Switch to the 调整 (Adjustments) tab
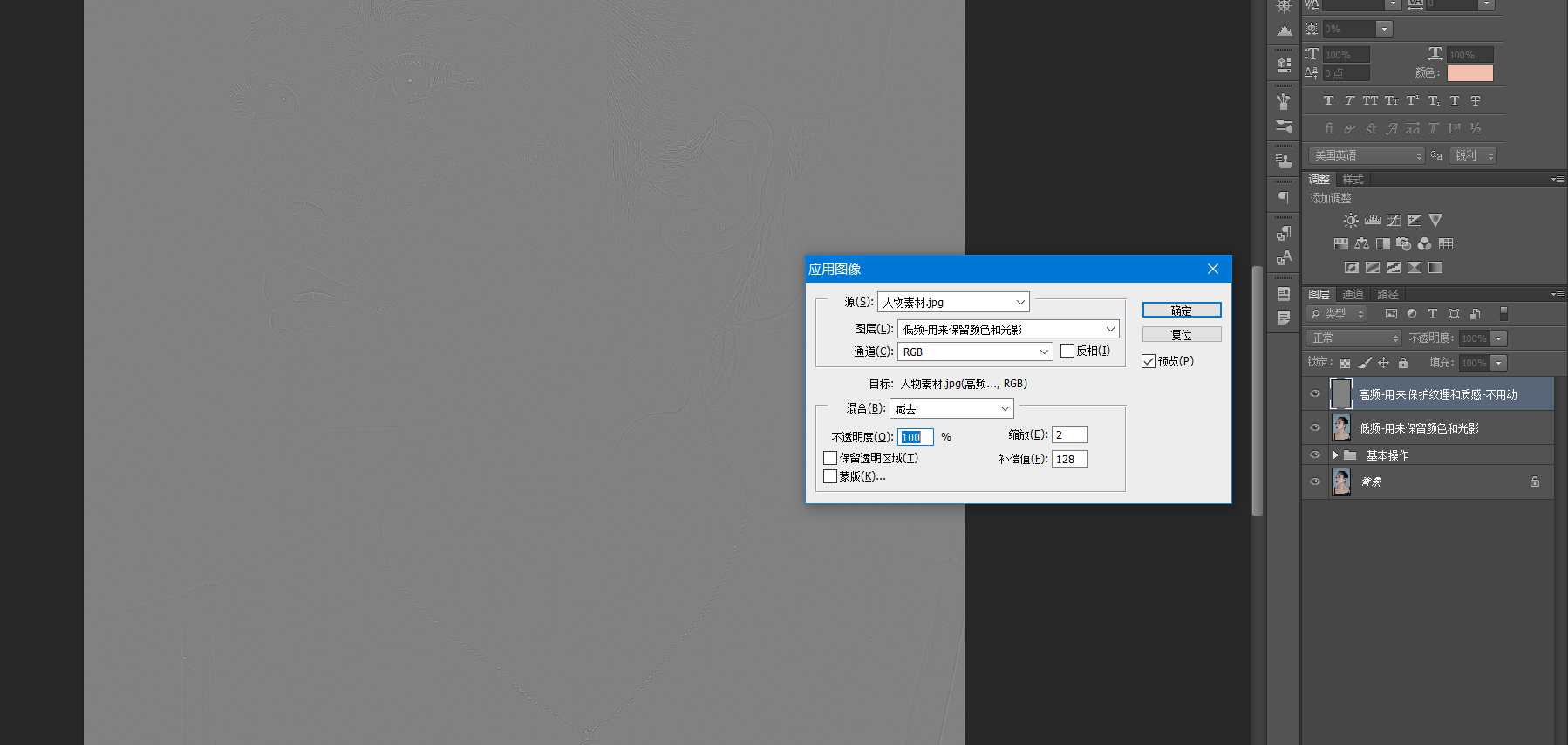 click(x=1319, y=179)
